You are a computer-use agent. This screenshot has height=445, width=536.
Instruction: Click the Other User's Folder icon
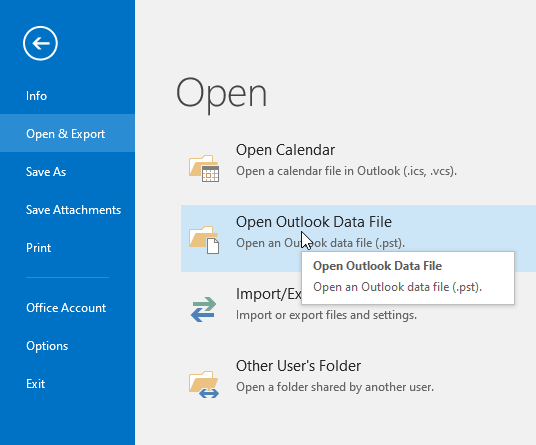coord(204,385)
